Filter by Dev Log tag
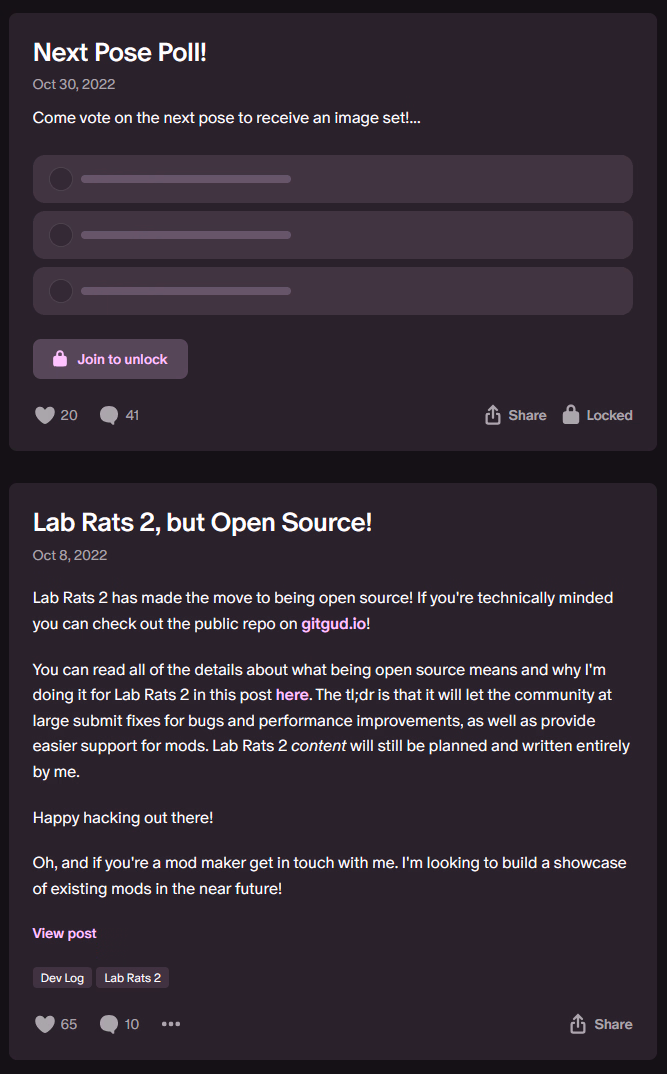 point(62,978)
